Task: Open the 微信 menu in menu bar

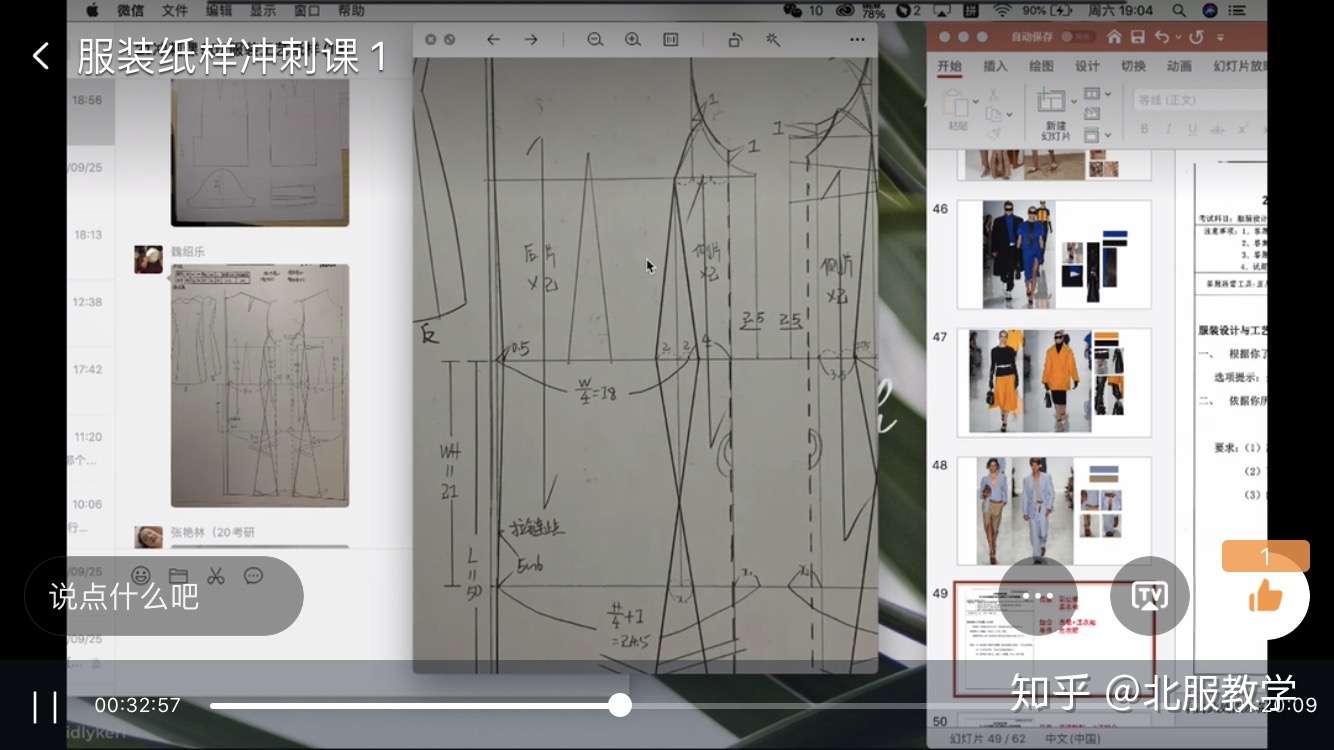Action: [130, 11]
